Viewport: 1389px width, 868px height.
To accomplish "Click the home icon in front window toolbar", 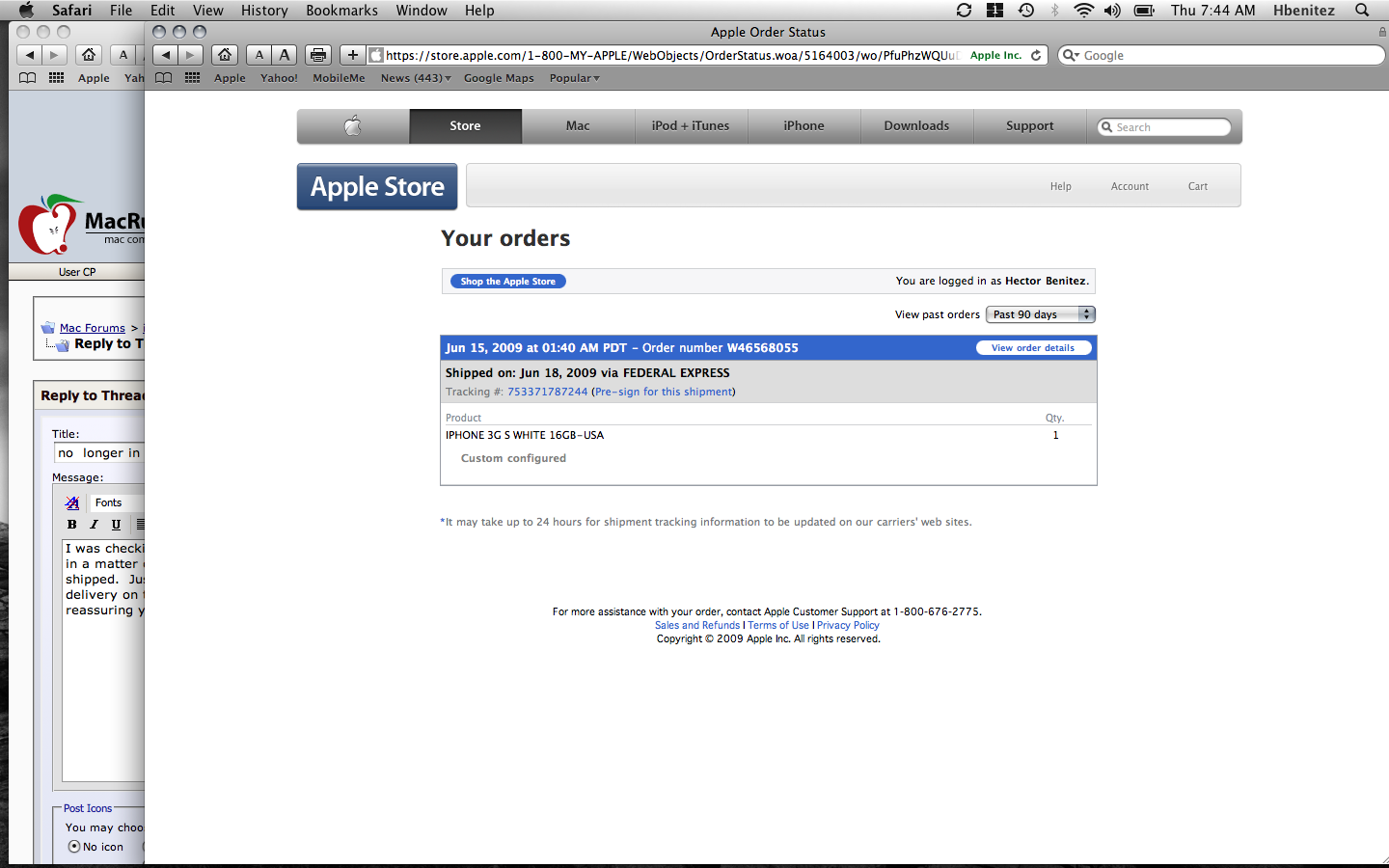I will (225, 55).
